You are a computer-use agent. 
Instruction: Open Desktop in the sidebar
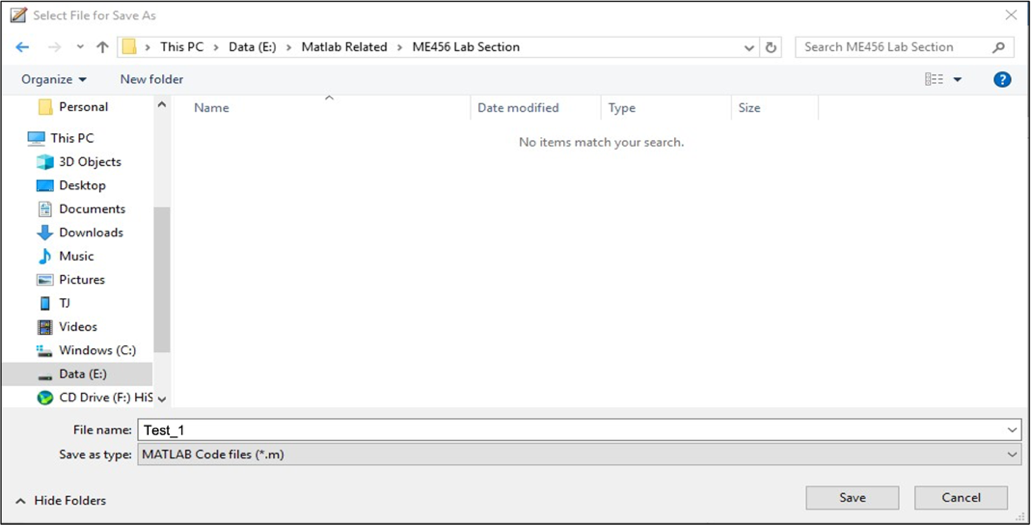[x=71, y=186]
